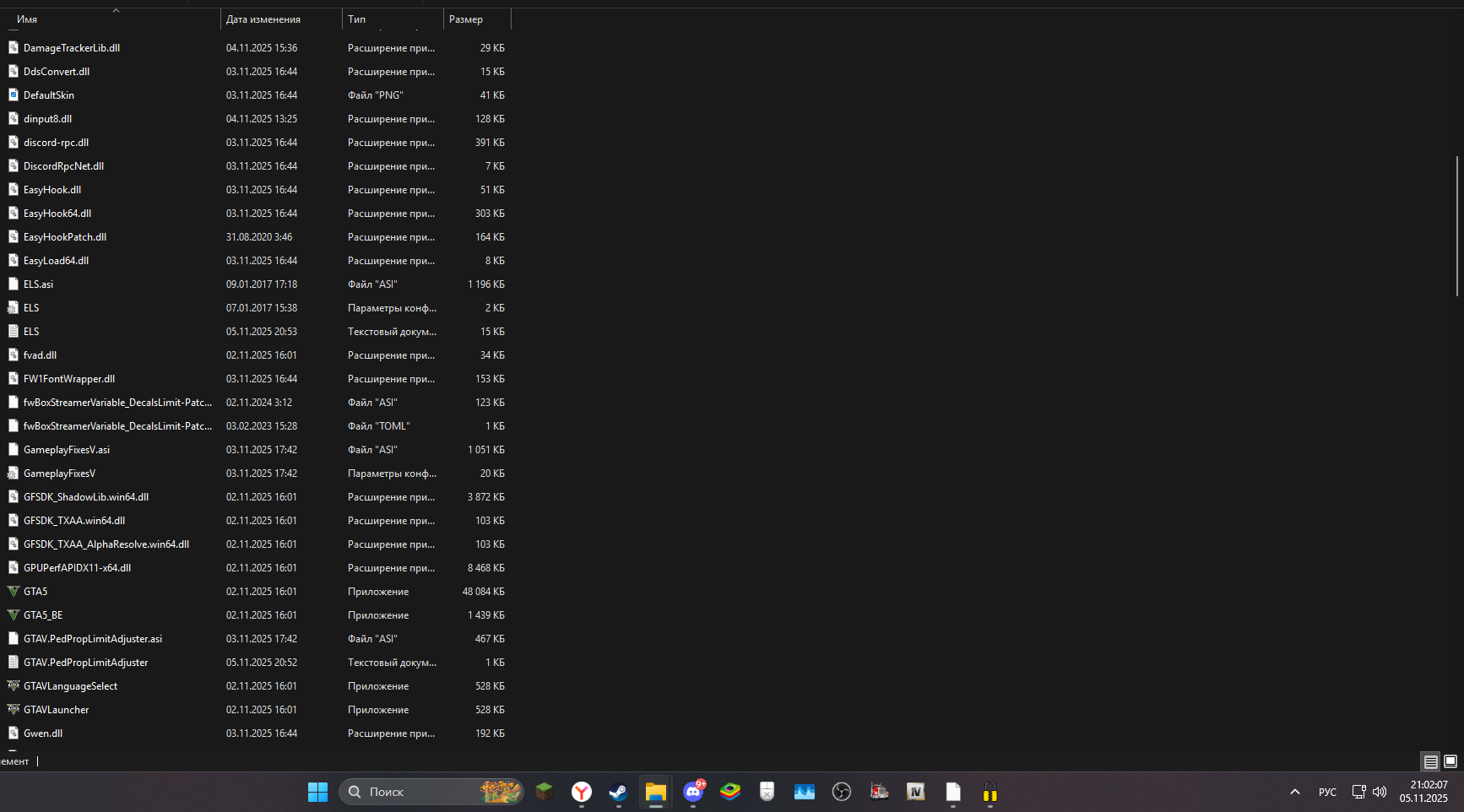The image size is (1464, 812).
Task: Select the GTAV.PedPropLimitAdjuster.asi file name
Action: pyautogui.click(x=93, y=639)
